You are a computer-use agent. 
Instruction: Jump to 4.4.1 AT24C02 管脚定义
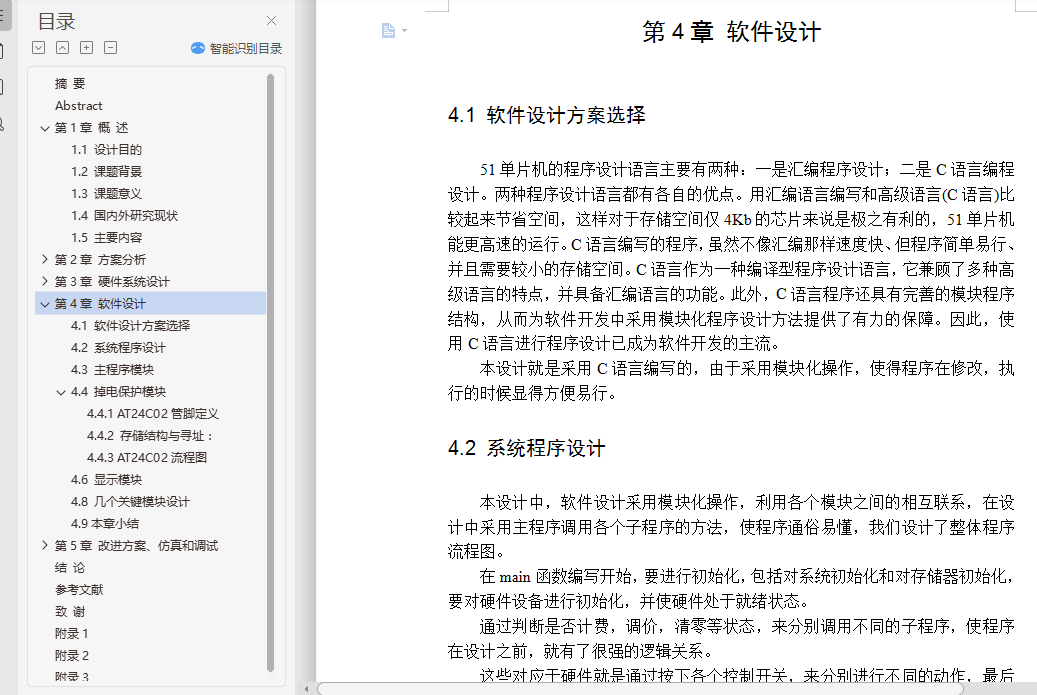[x=153, y=413]
